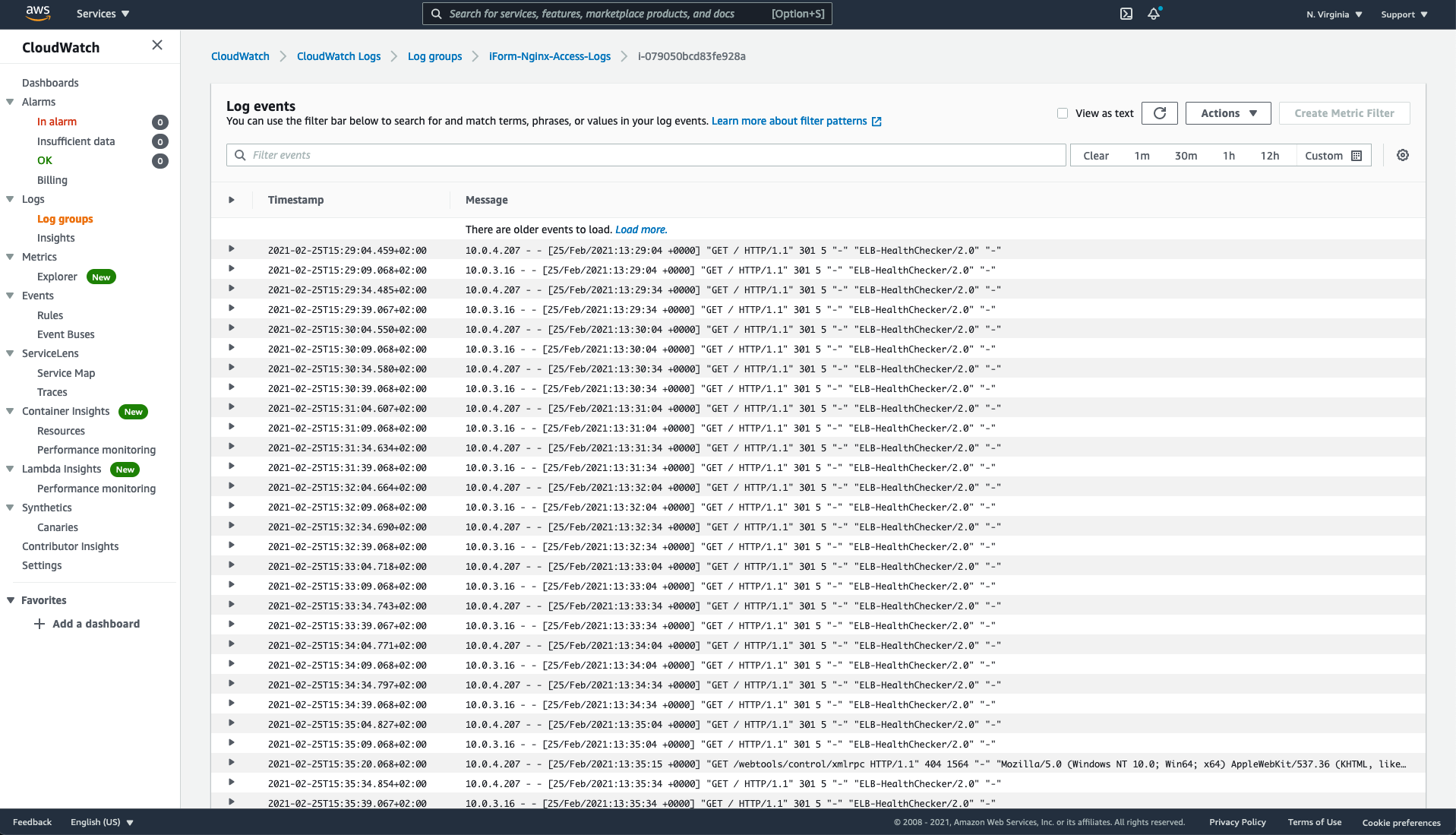1456x835 pixels.
Task: Click the refresh log events icon
Action: coord(1160,113)
